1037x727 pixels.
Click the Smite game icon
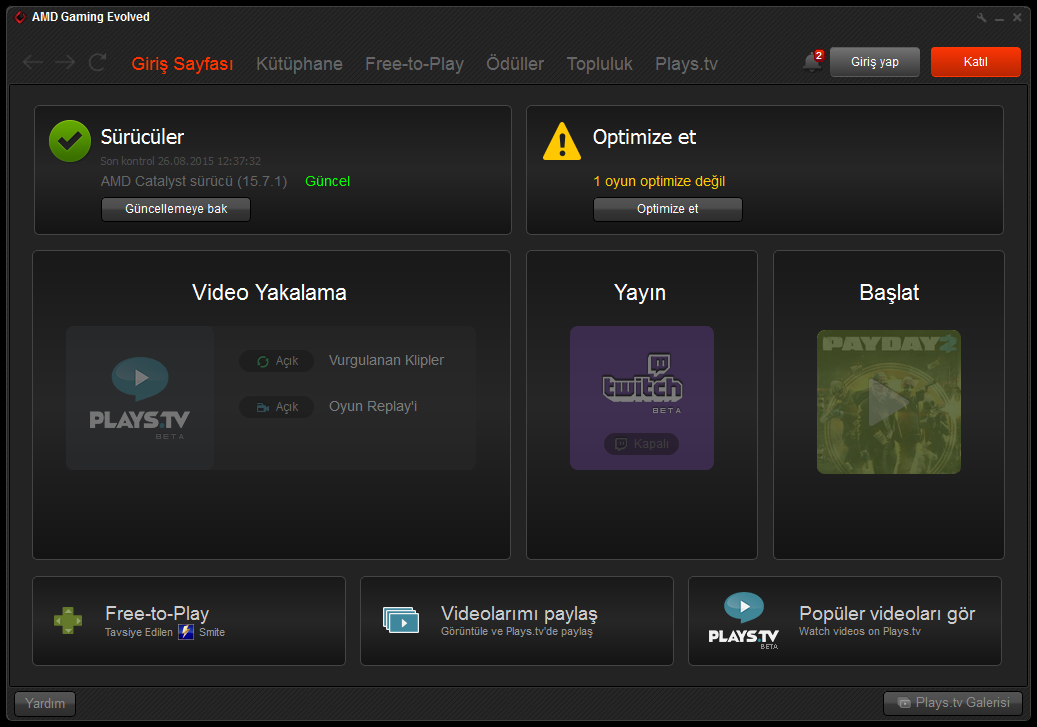pos(186,632)
